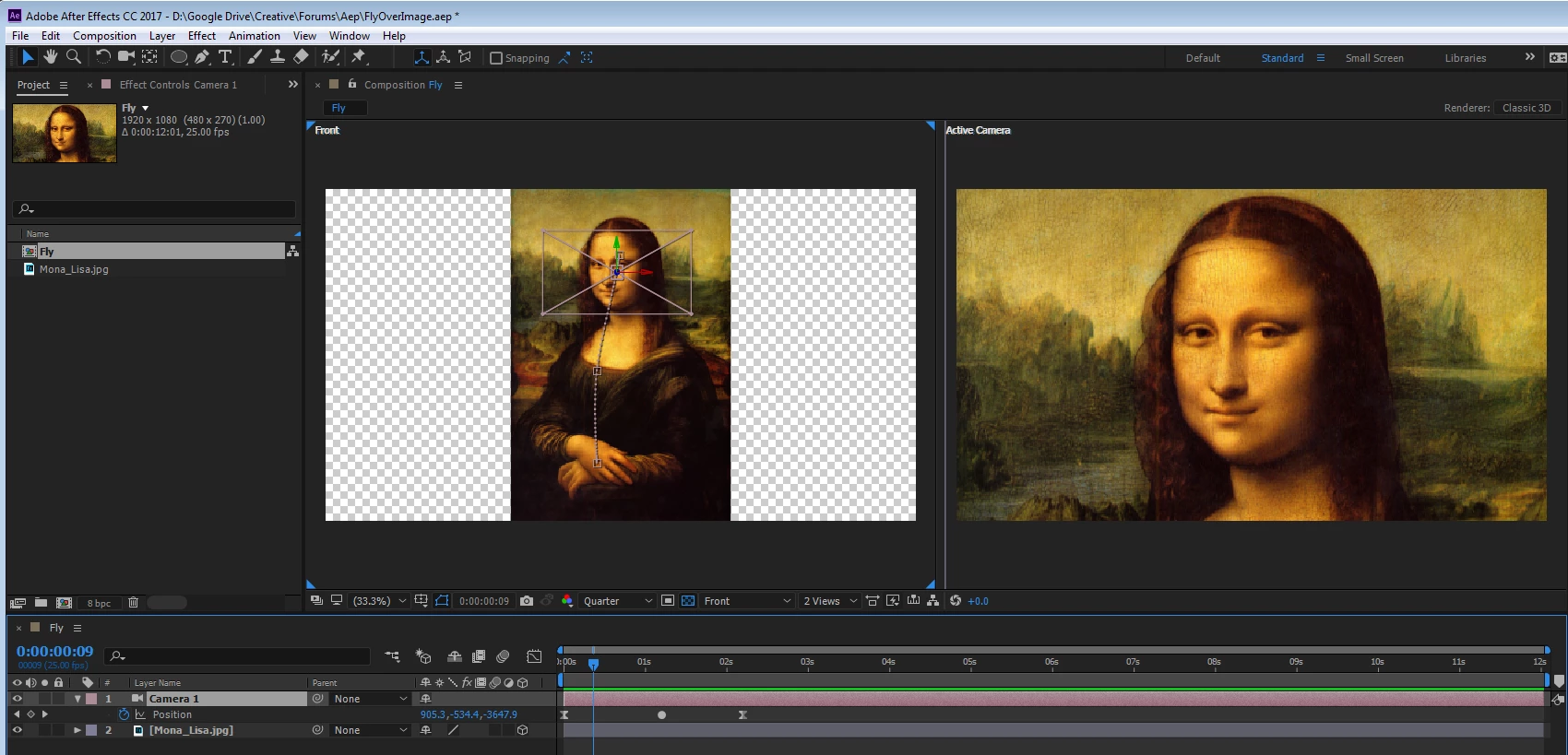Screen dimensions: 1568x755
Task: Toggle Position stopwatch for Camera 1
Action: tap(124, 714)
